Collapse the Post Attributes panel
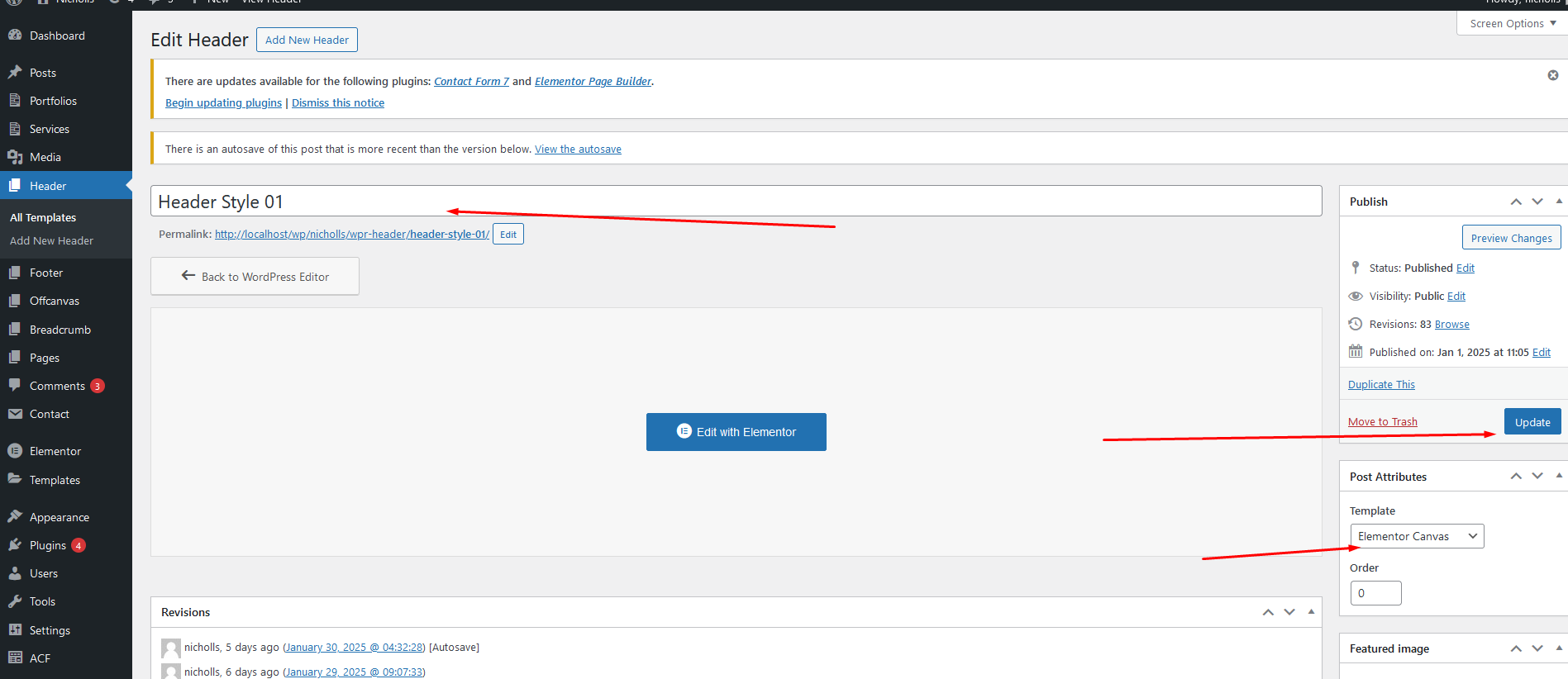This screenshot has width=1568, height=679. [x=1559, y=476]
